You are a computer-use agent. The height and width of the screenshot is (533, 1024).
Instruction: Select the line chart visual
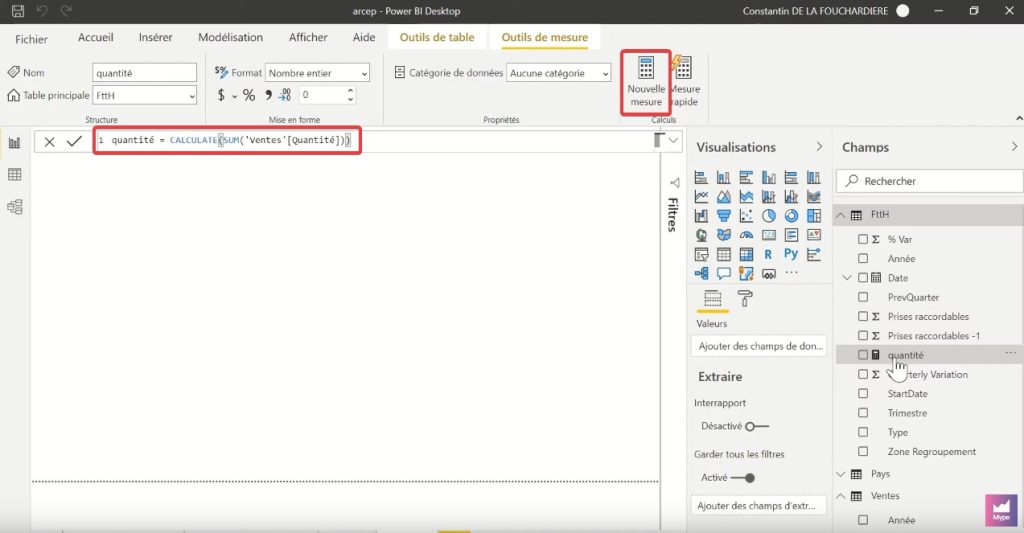click(x=701, y=197)
